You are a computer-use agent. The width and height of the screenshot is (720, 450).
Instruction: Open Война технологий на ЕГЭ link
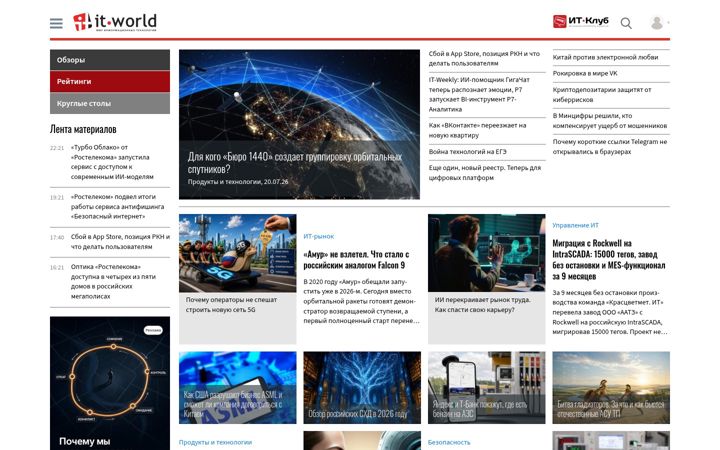point(467,152)
